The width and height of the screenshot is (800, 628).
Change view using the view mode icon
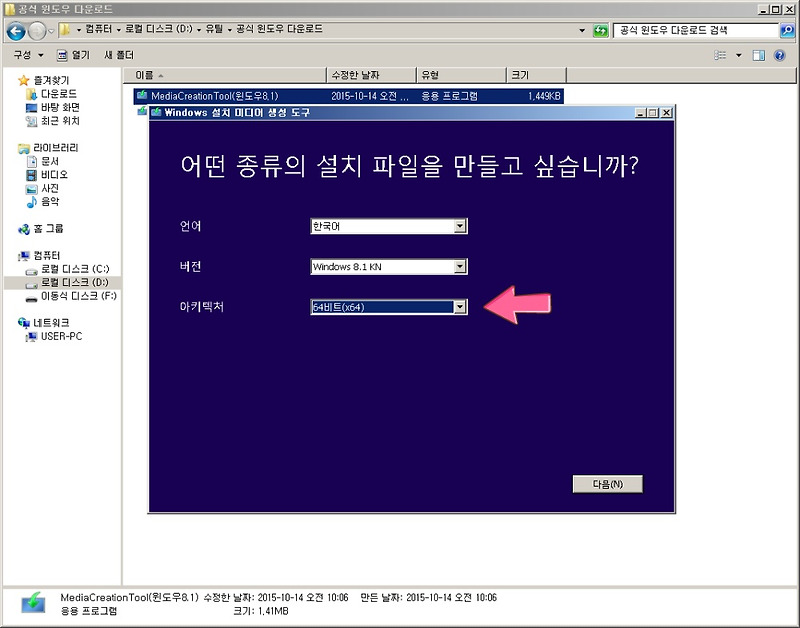pos(720,55)
